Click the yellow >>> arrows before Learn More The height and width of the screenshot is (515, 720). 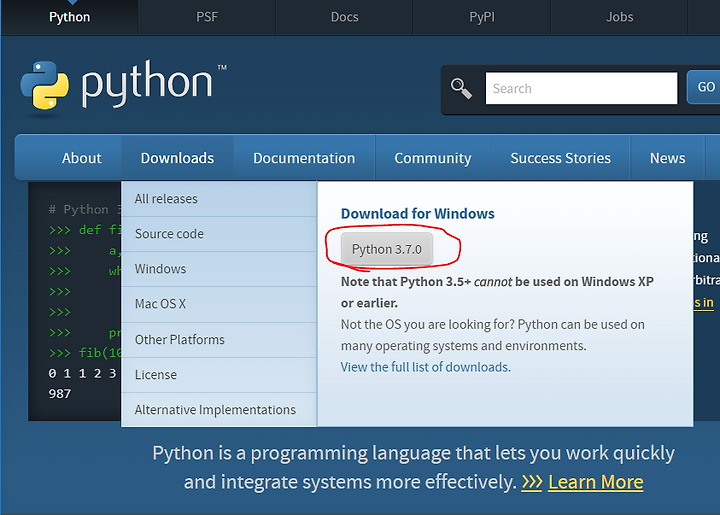(x=532, y=482)
